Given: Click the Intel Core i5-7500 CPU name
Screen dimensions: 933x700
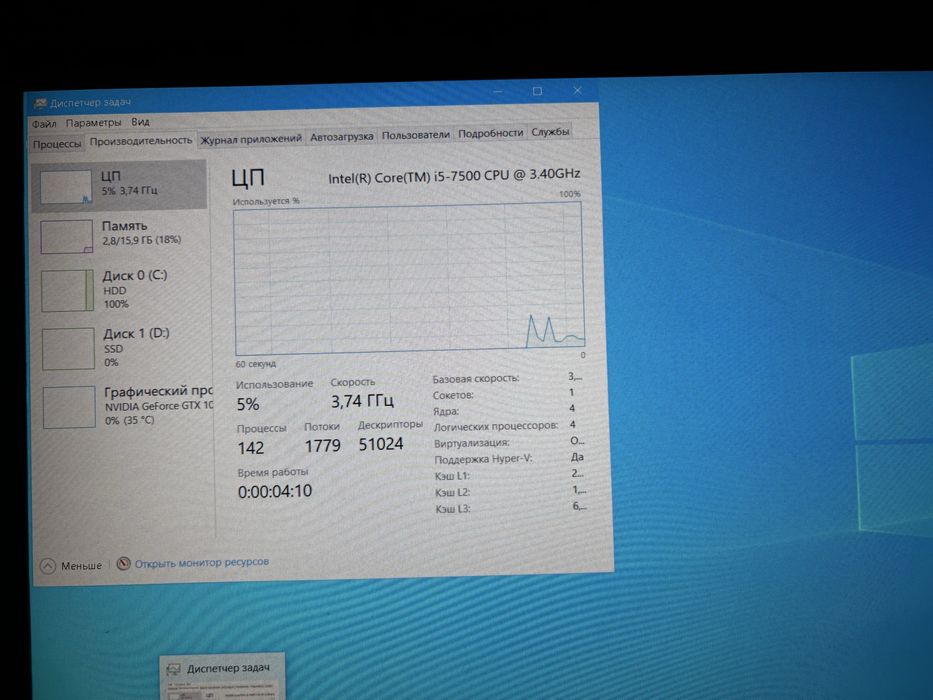Looking at the screenshot, I should point(454,176).
